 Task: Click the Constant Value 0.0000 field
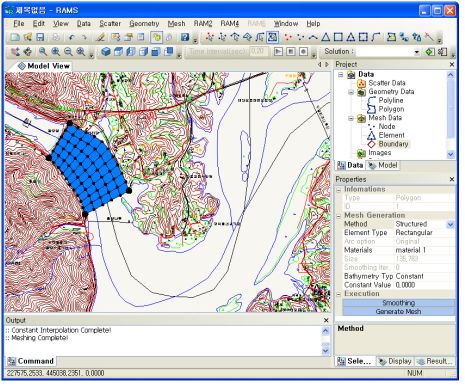tap(424, 285)
